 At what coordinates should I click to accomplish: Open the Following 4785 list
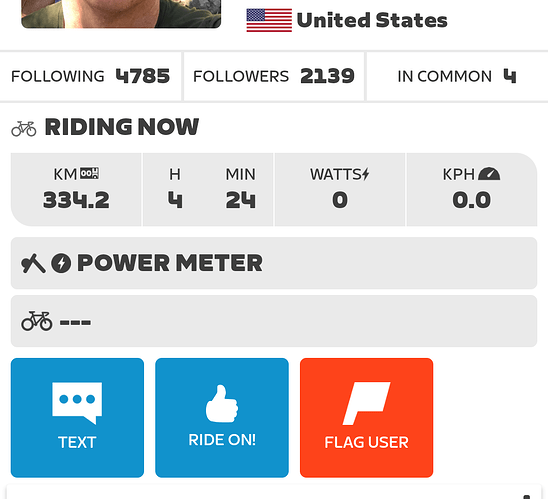(x=91, y=77)
